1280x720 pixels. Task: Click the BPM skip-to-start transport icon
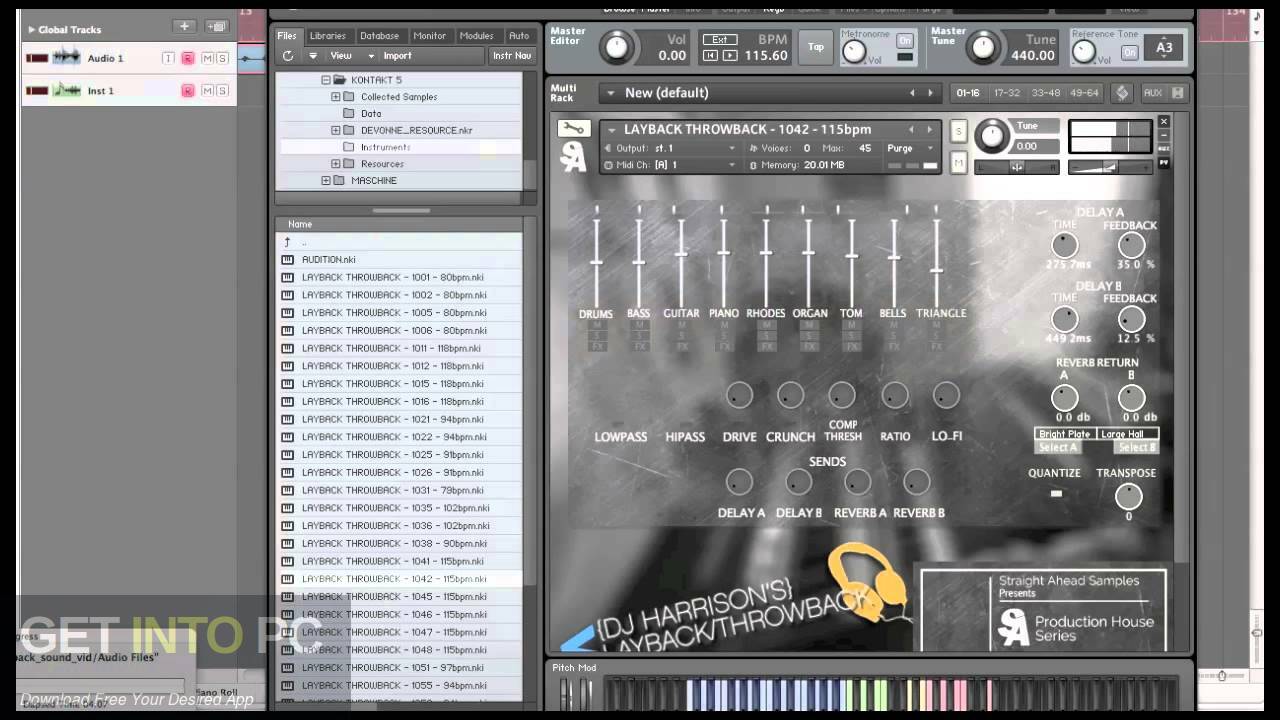click(710, 56)
